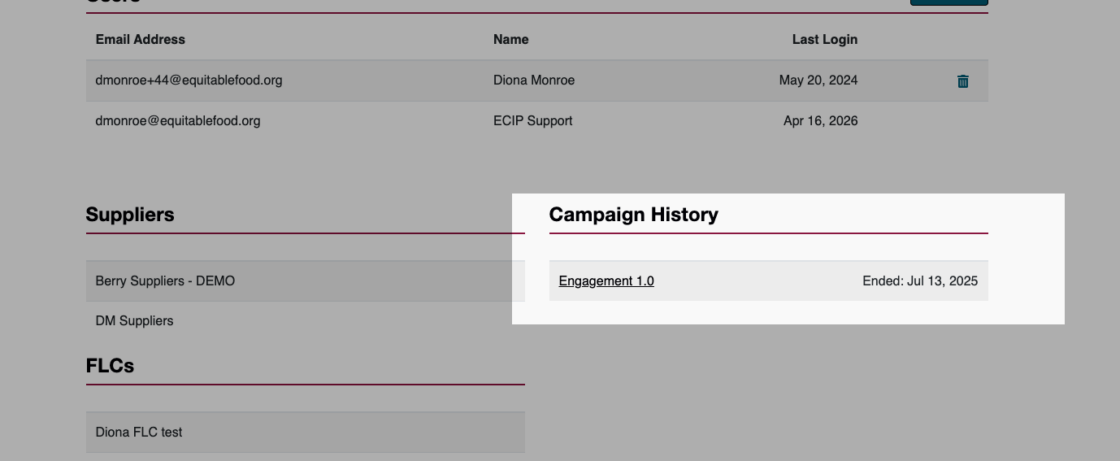The height and width of the screenshot is (461, 1120).
Task: Click the trash icon for Diona Monroe
Action: click(x=963, y=81)
